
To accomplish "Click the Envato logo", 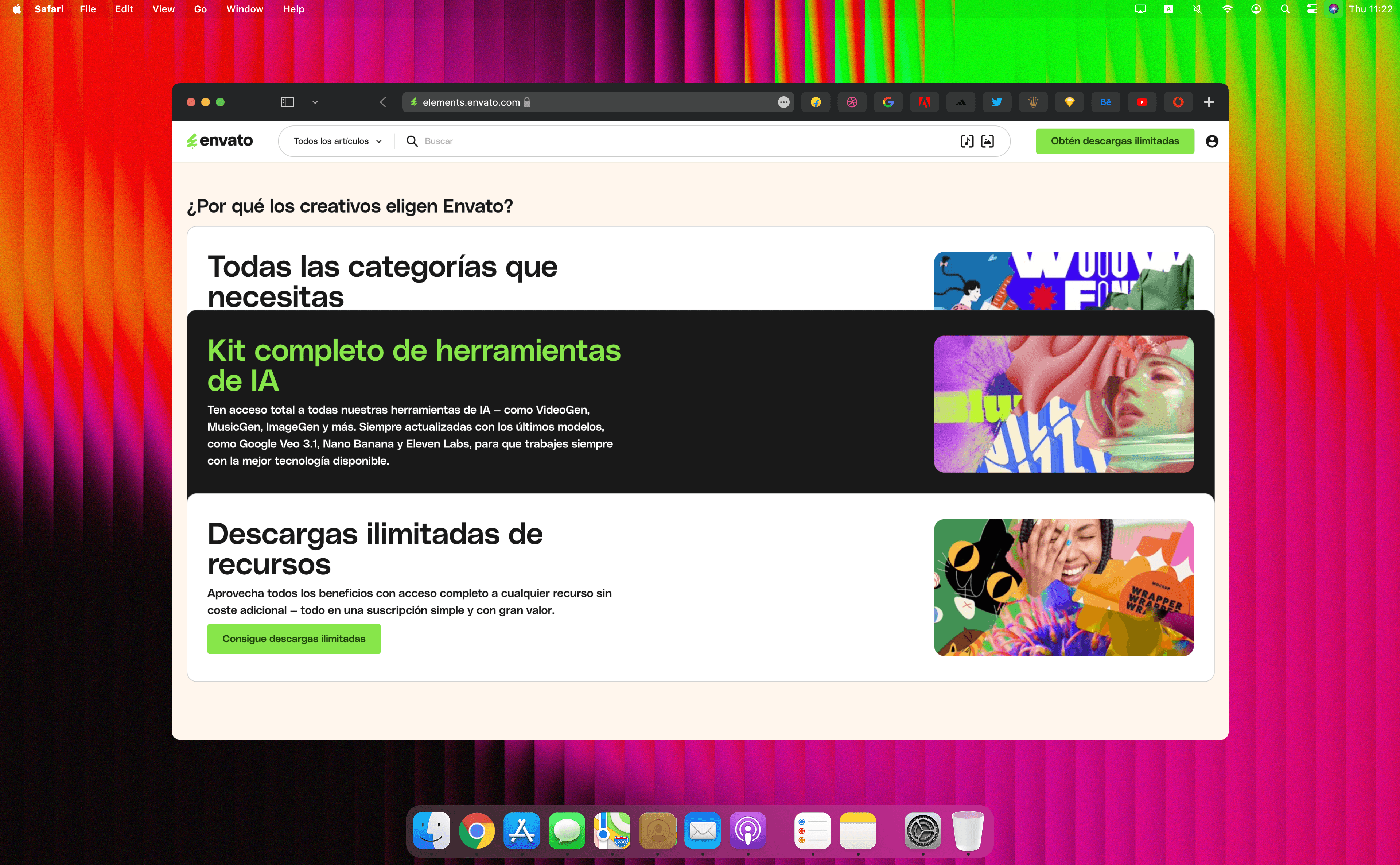I will 219,141.
